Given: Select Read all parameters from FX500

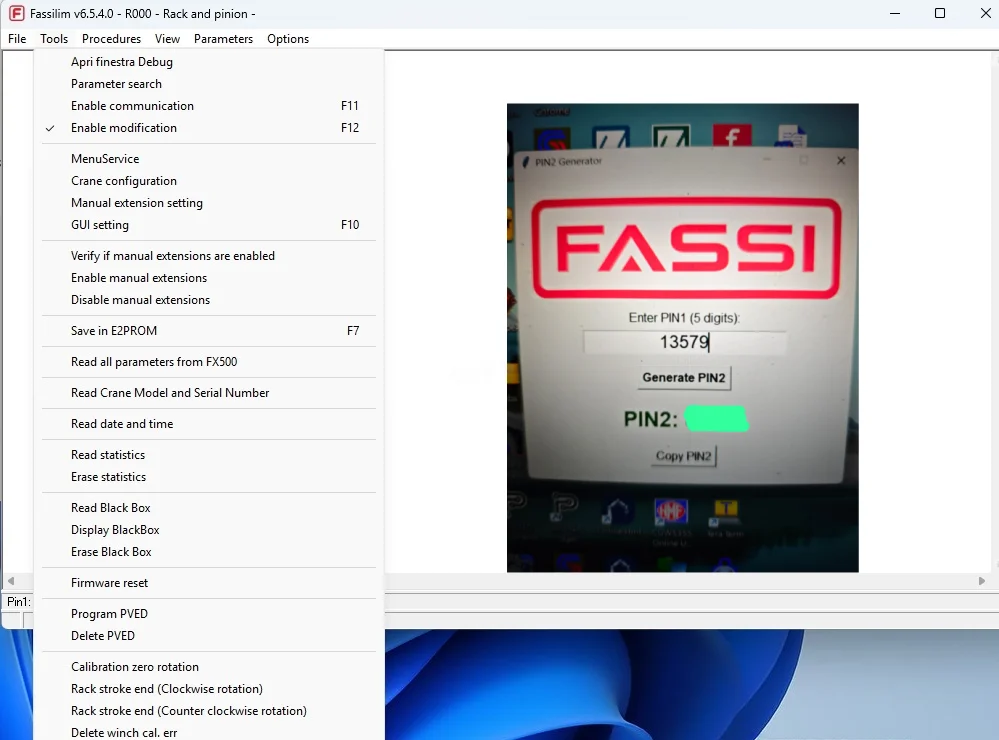Looking at the screenshot, I should (154, 362).
